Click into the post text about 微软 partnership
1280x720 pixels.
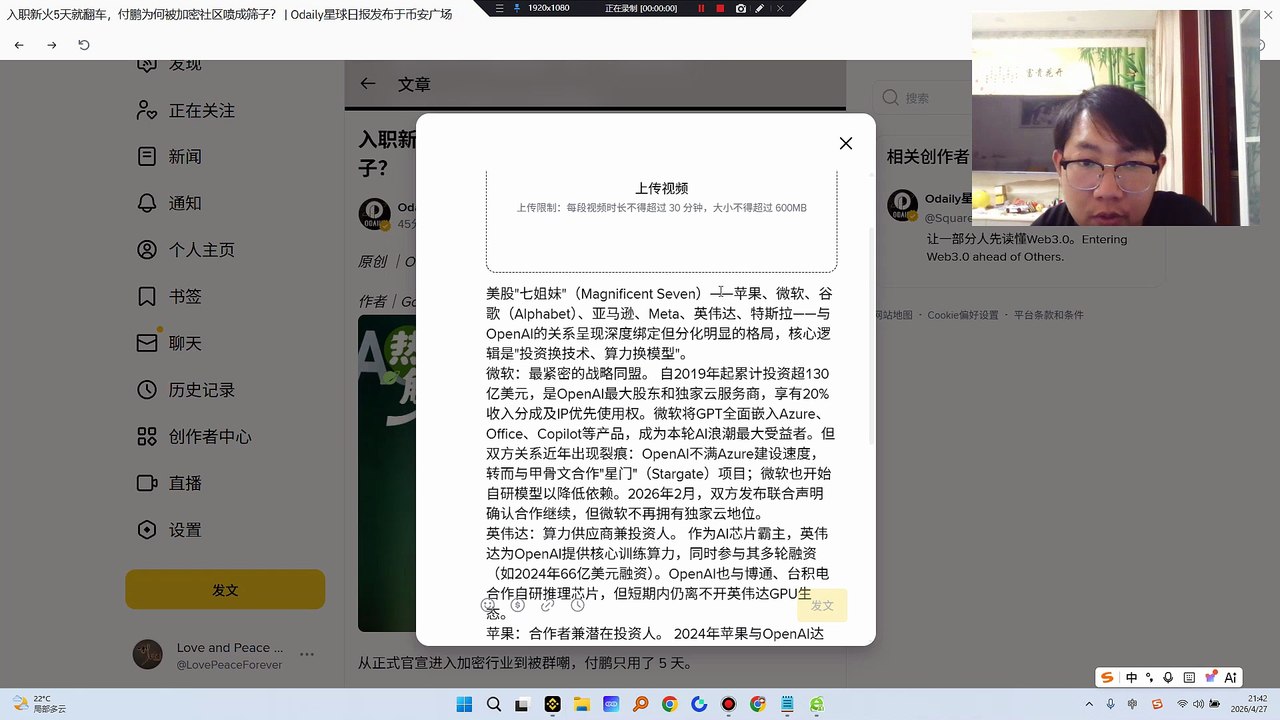[661, 443]
